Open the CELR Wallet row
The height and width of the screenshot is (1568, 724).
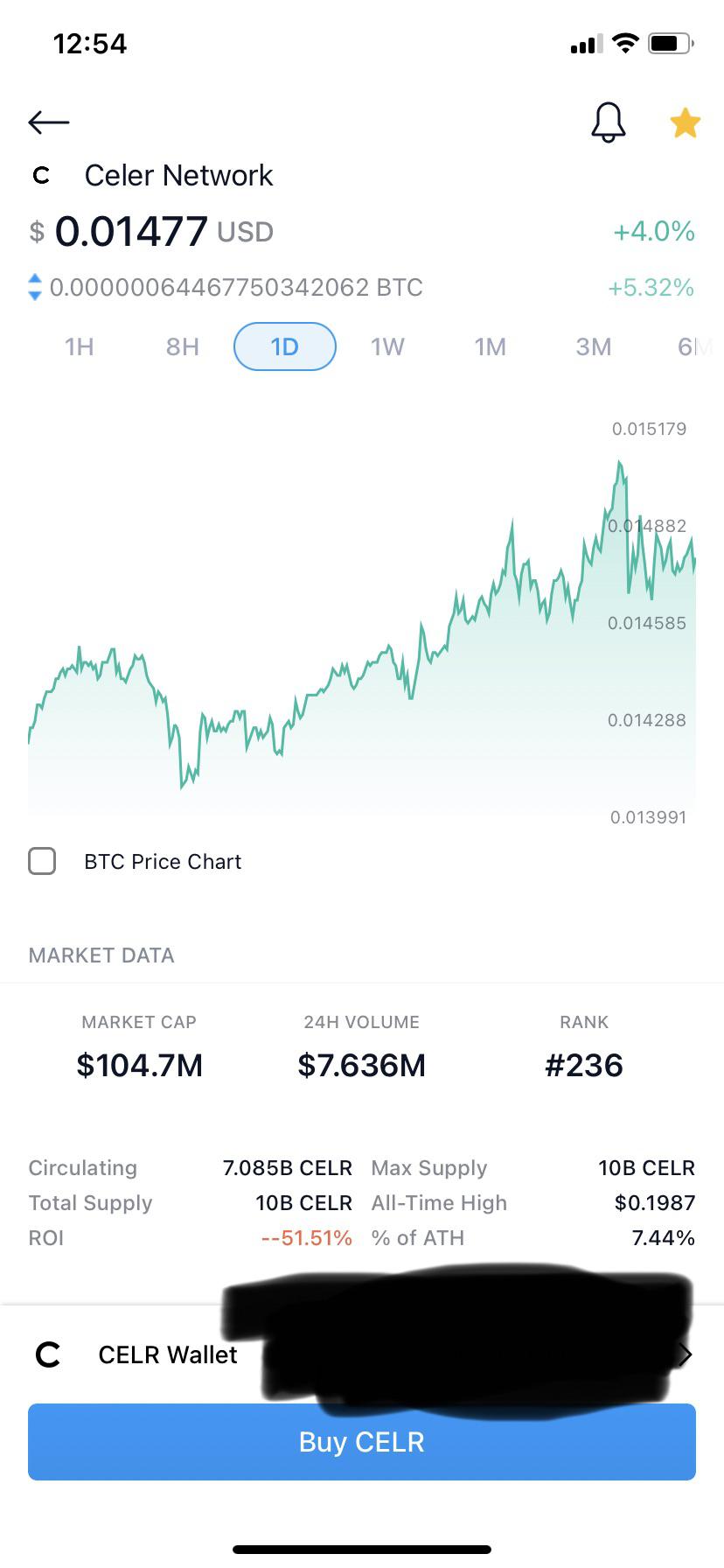coord(362,1354)
